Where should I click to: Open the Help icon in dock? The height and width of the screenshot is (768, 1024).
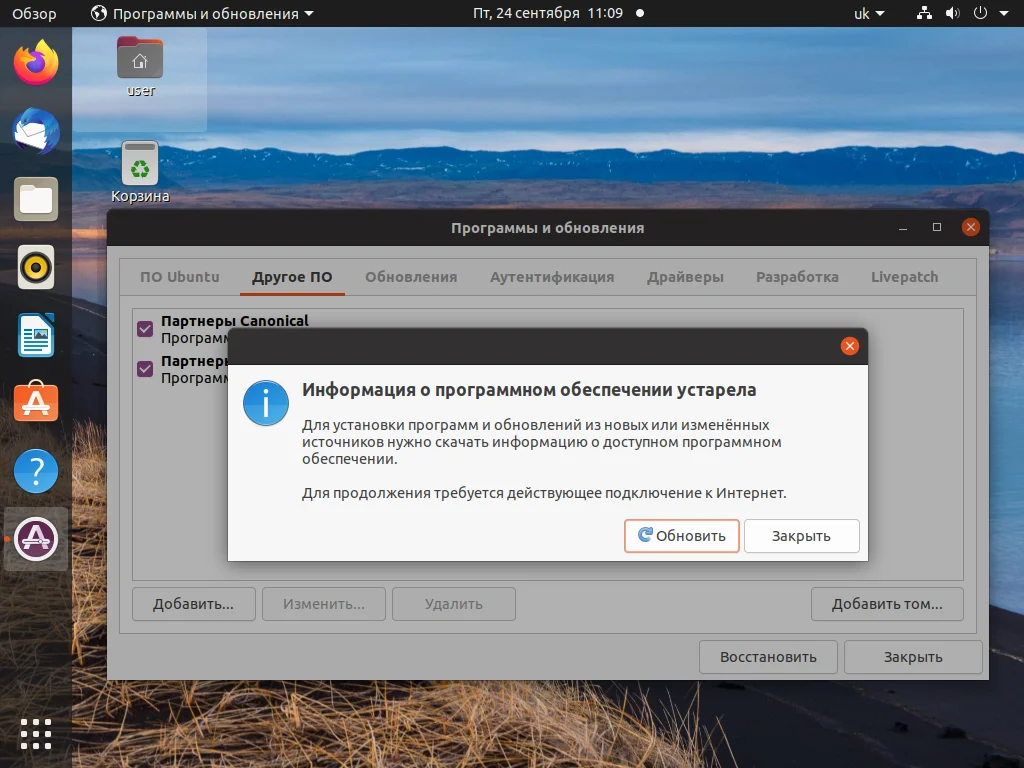coord(36,471)
